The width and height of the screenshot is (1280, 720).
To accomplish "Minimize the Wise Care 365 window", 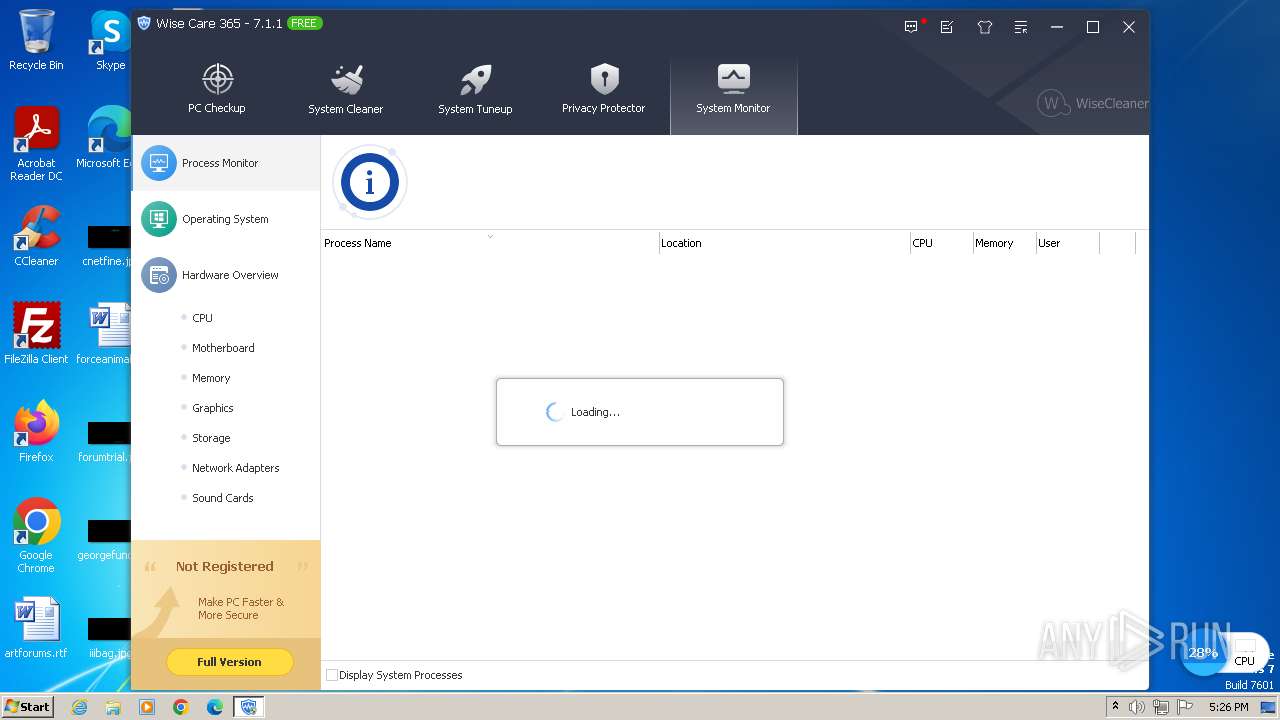I will click(1057, 27).
